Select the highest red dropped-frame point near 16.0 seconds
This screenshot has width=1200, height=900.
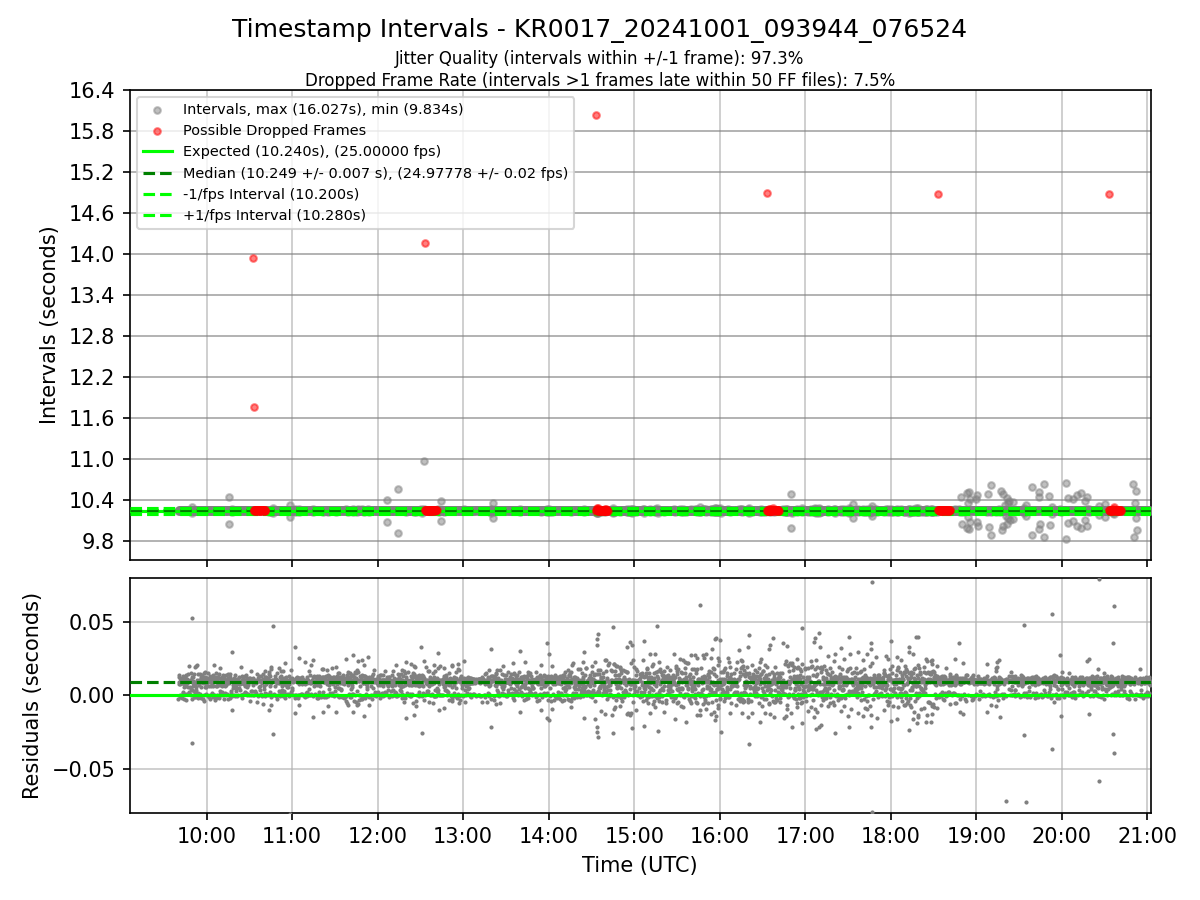tap(596, 115)
